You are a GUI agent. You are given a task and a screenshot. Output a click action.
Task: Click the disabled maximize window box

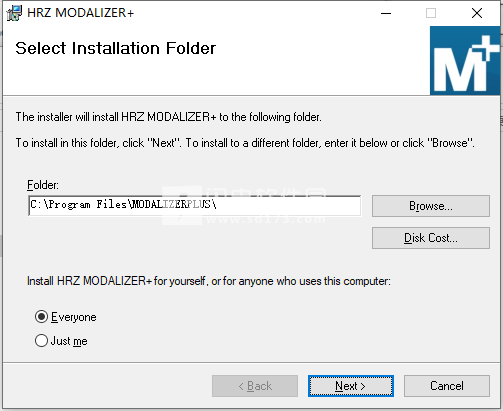(431, 13)
